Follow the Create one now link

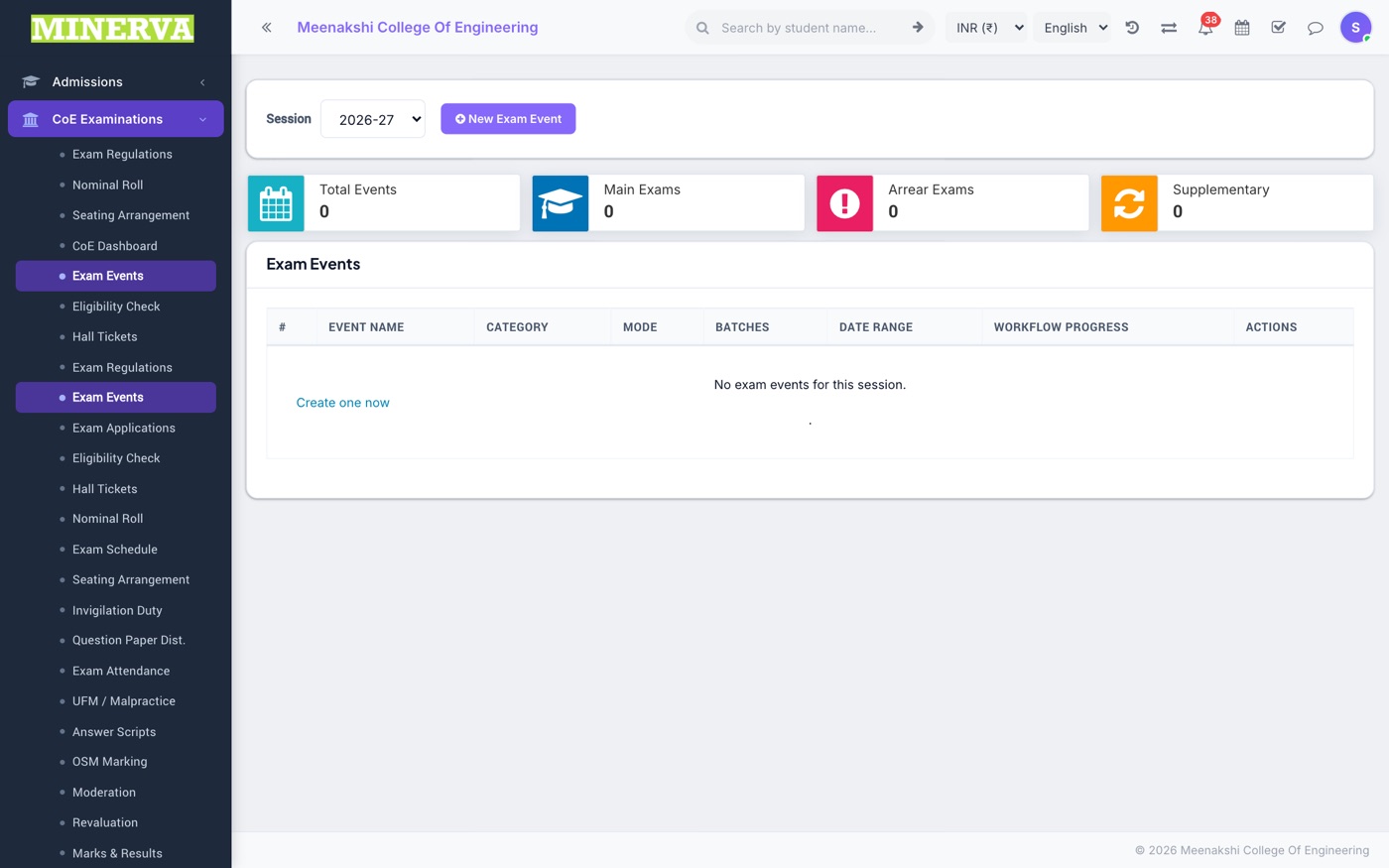coord(343,403)
